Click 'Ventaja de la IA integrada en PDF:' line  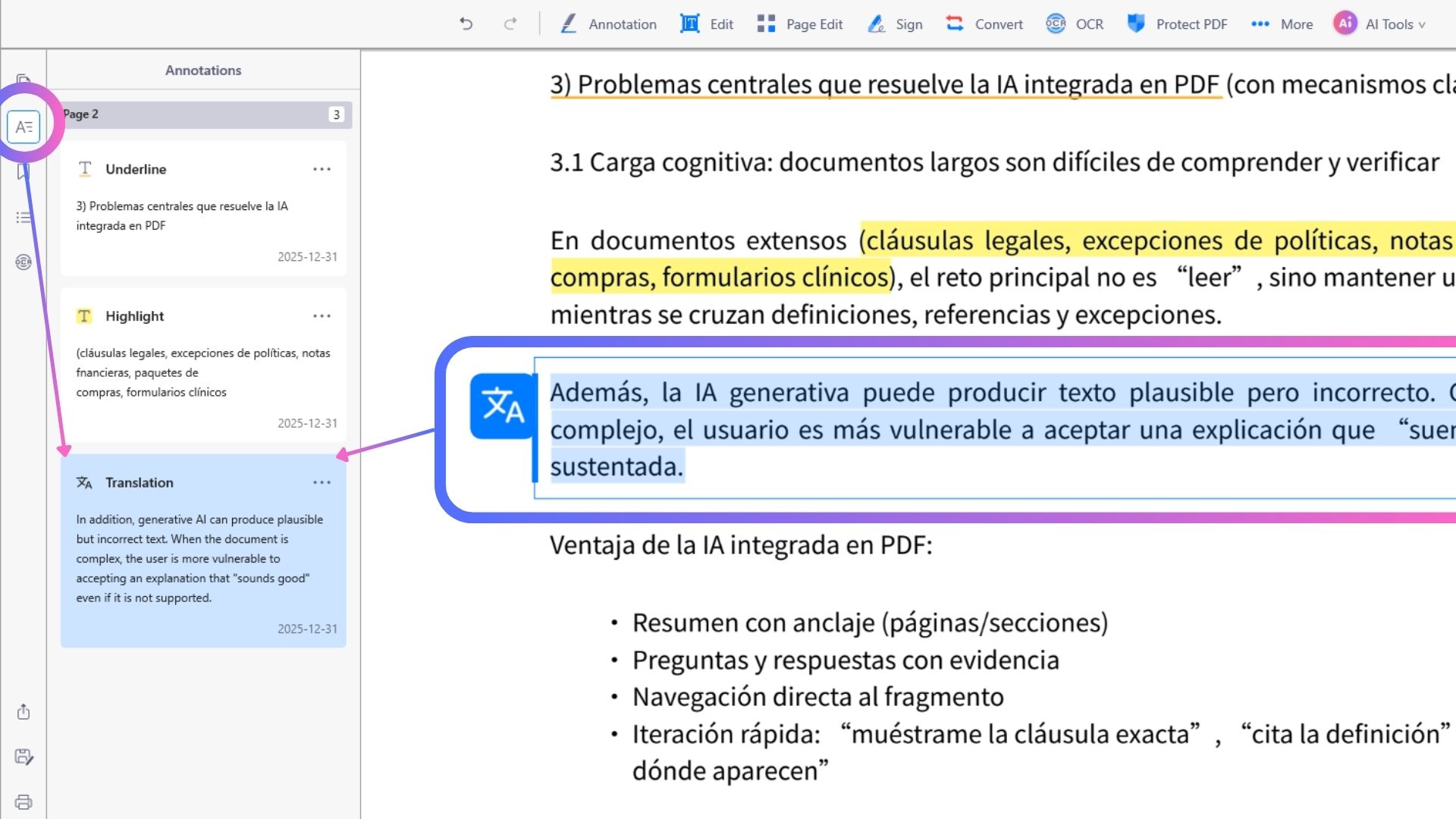point(741,545)
